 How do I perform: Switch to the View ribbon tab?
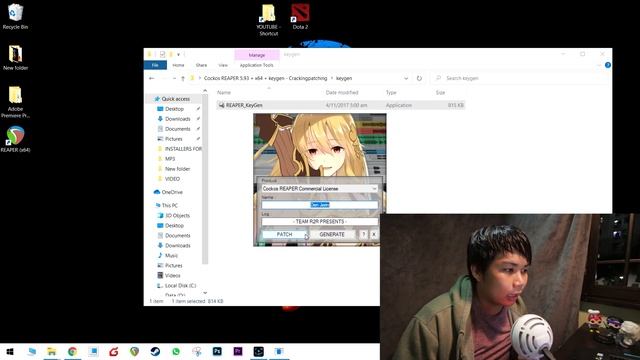[223, 65]
